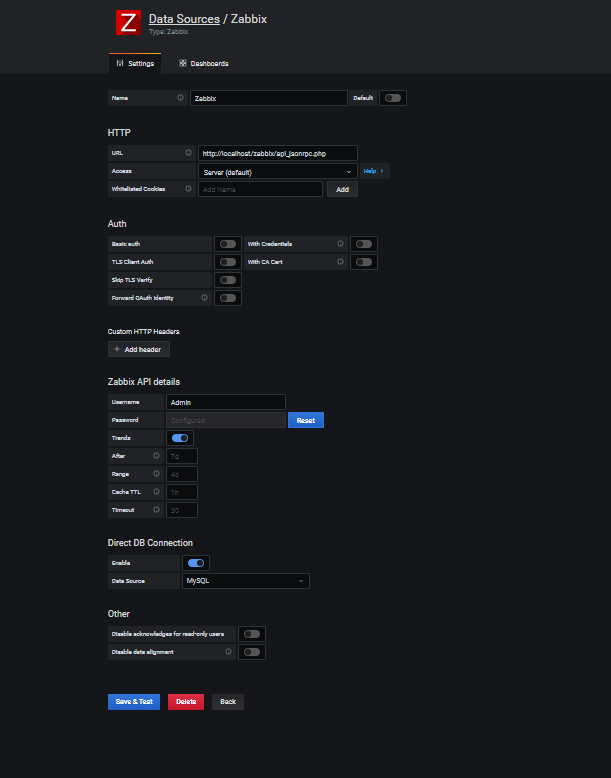The width and height of the screenshot is (611, 778).
Task: Click the info icon next to Range
Action: [156, 474]
